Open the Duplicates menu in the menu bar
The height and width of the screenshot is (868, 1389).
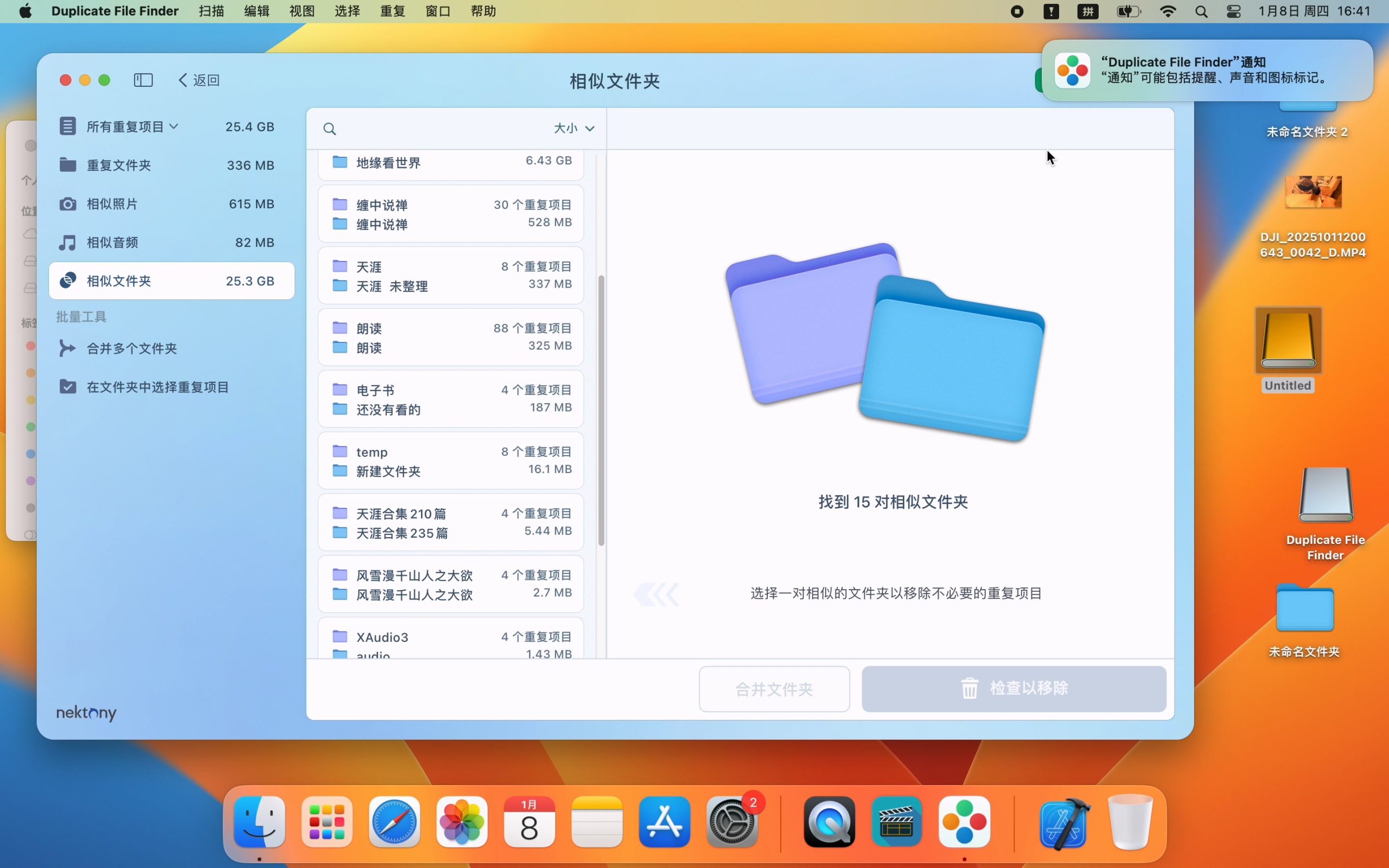(393, 11)
